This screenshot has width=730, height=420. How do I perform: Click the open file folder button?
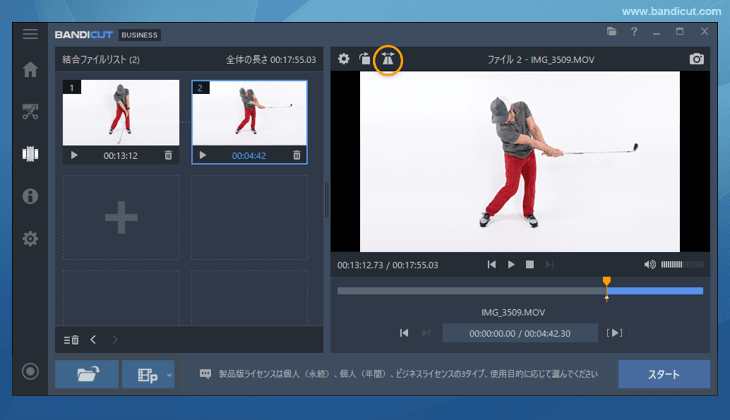(x=86, y=375)
